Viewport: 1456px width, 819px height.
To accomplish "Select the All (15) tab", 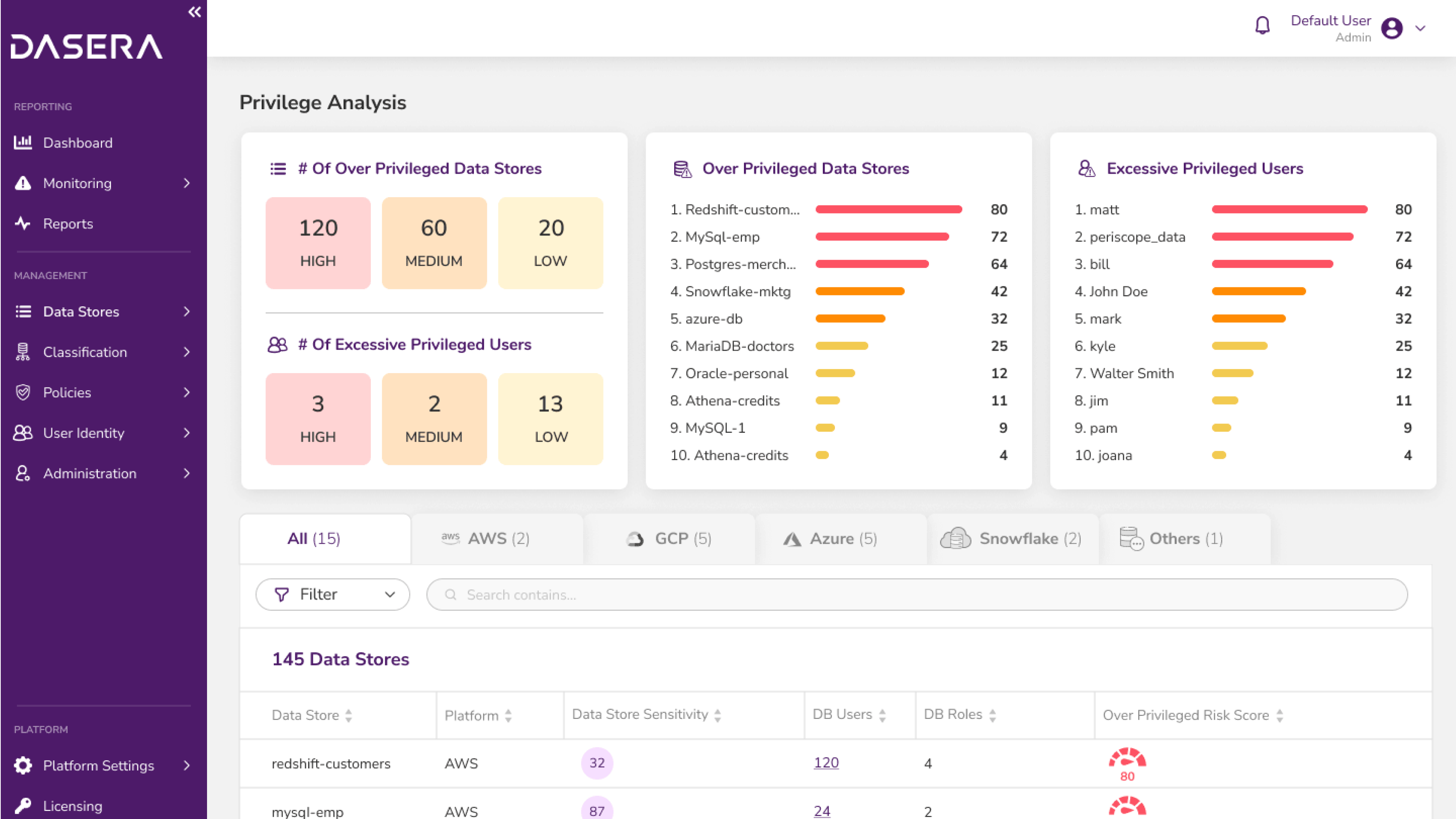I will 326,539.
